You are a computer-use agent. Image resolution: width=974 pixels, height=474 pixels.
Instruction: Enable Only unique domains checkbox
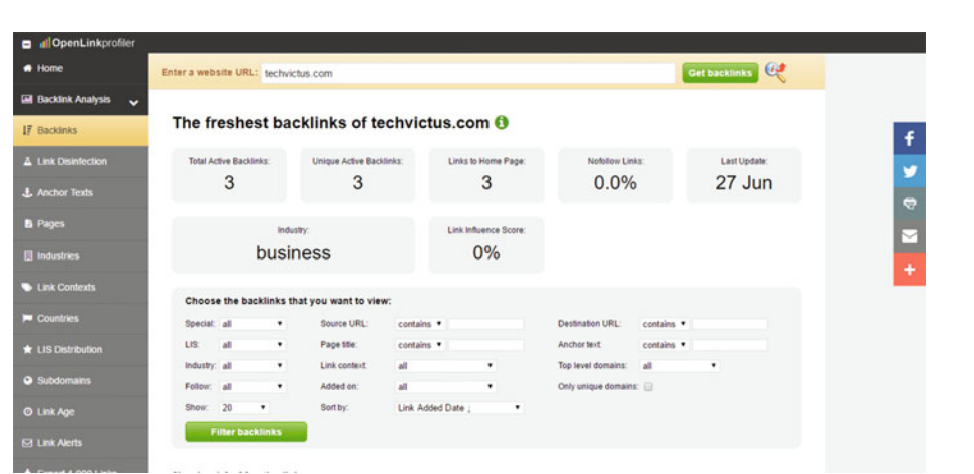click(x=648, y=386)
